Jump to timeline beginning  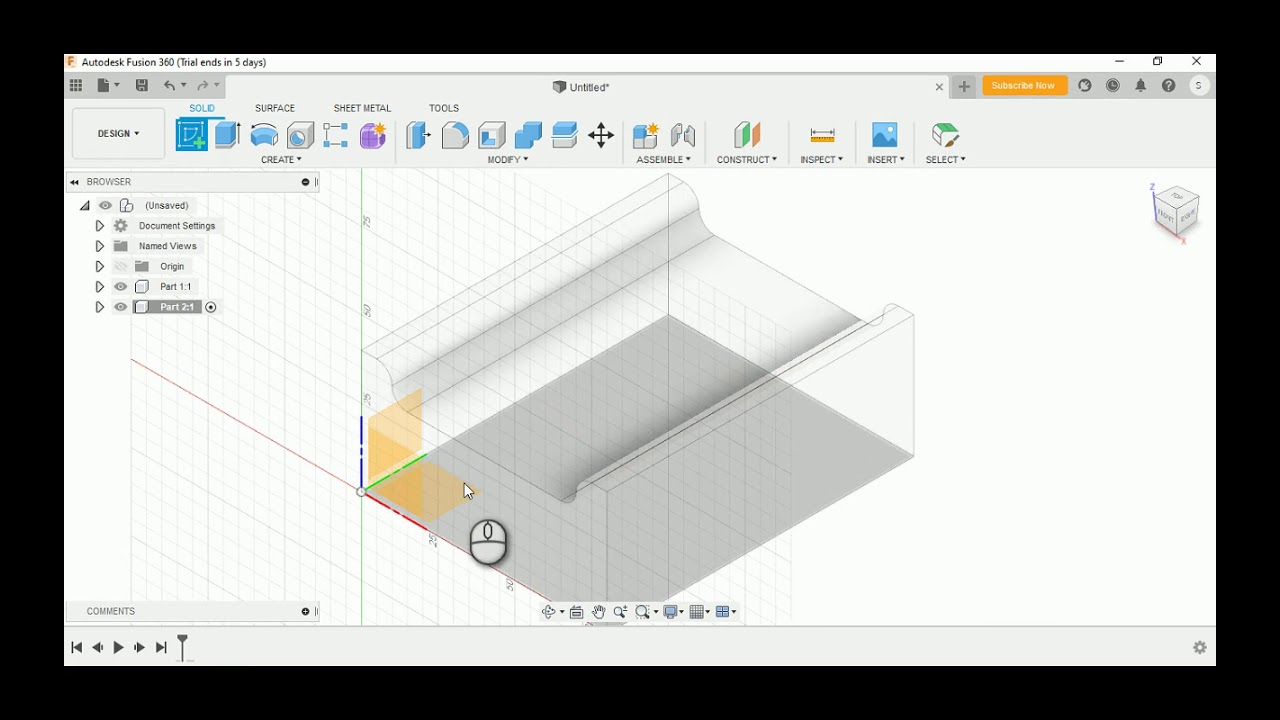[77, 648]
